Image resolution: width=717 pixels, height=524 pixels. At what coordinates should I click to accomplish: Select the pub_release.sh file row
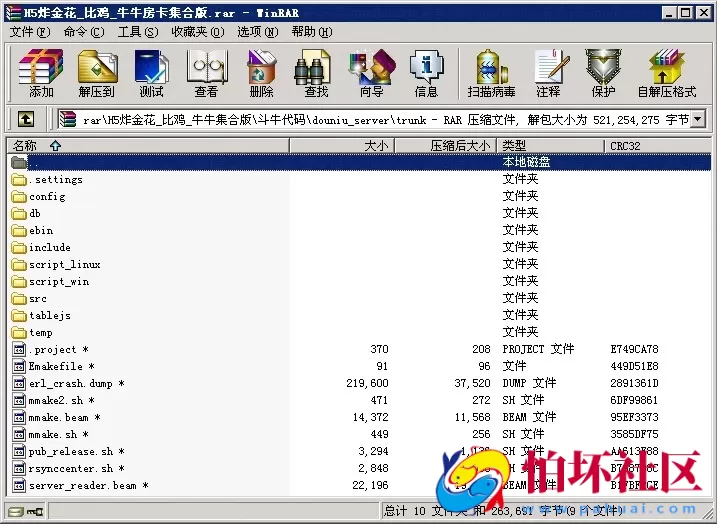tap(359, 451)
